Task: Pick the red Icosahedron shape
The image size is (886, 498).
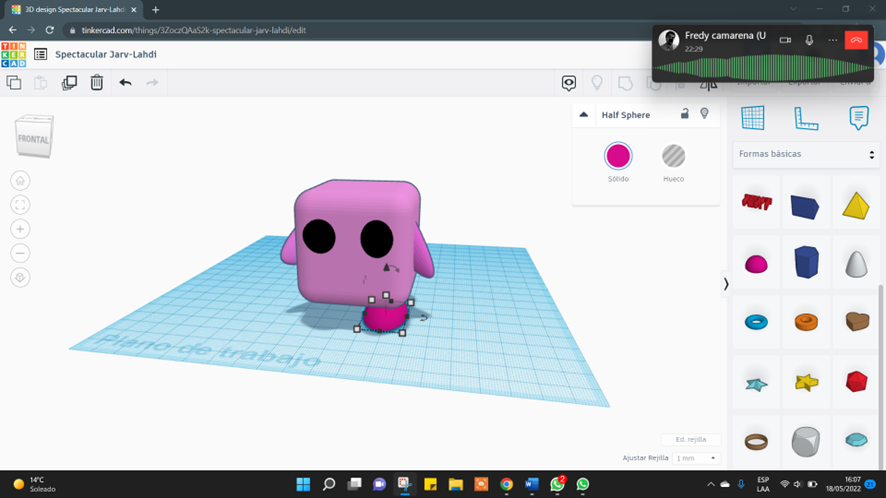Action: pos(857,382)
